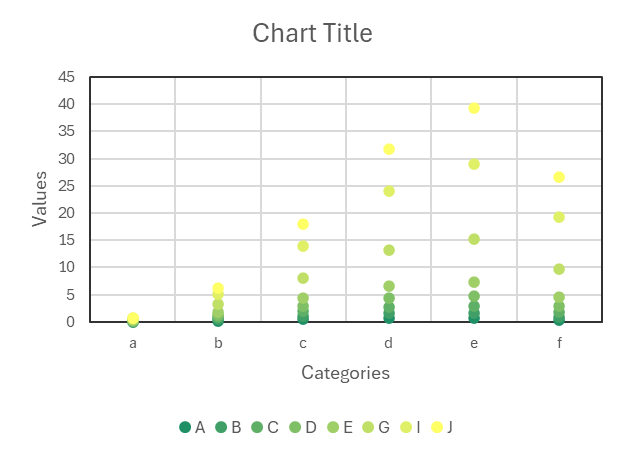
Task: Select the Chart Title text
Action: [312, 33]
